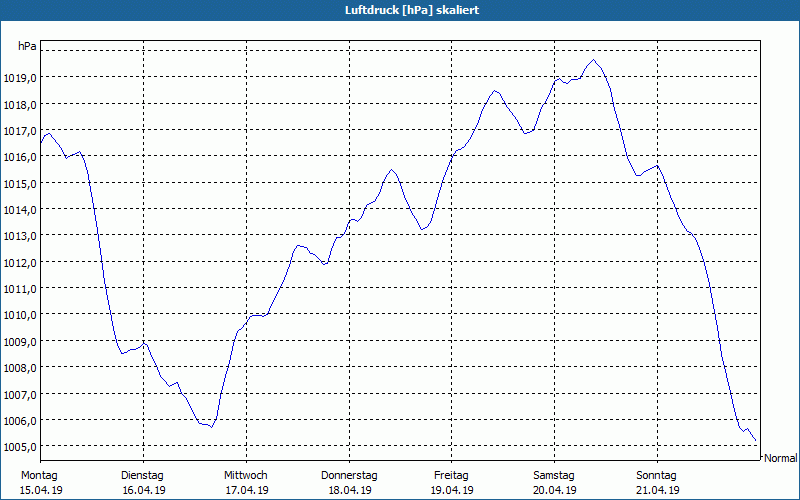Select the date 19.04.19
The image size is (800, 500).
(452, 490)
